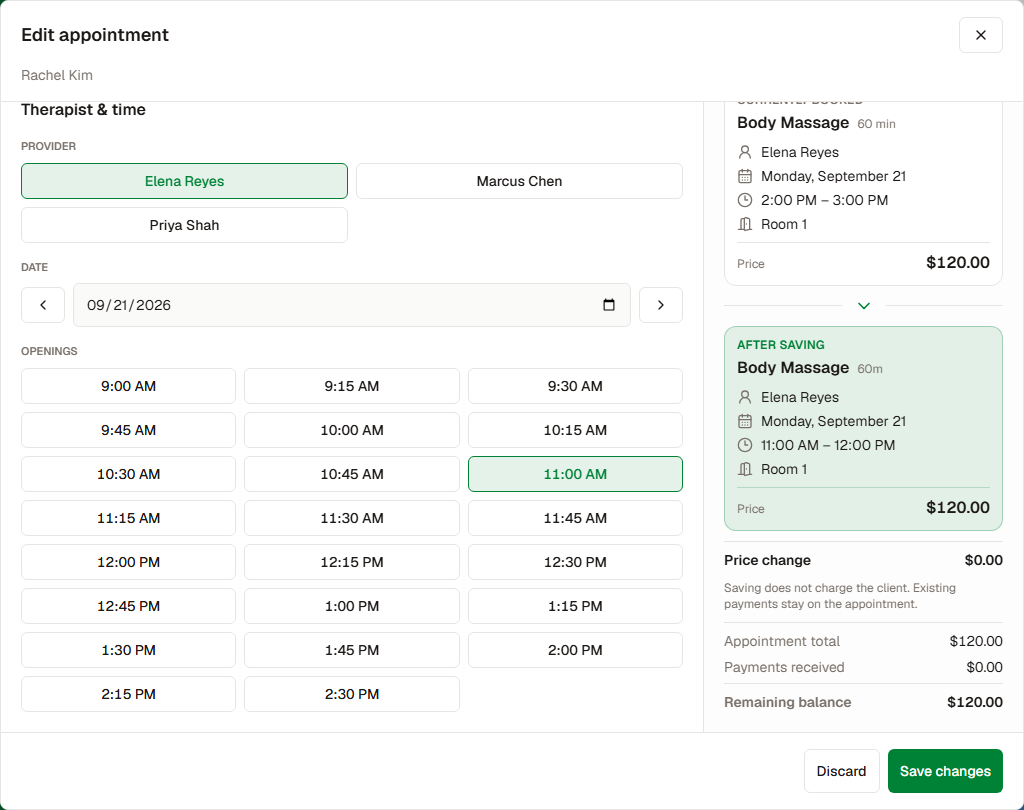Click the 11:00 AM – 12:00 PM time text

827,446
